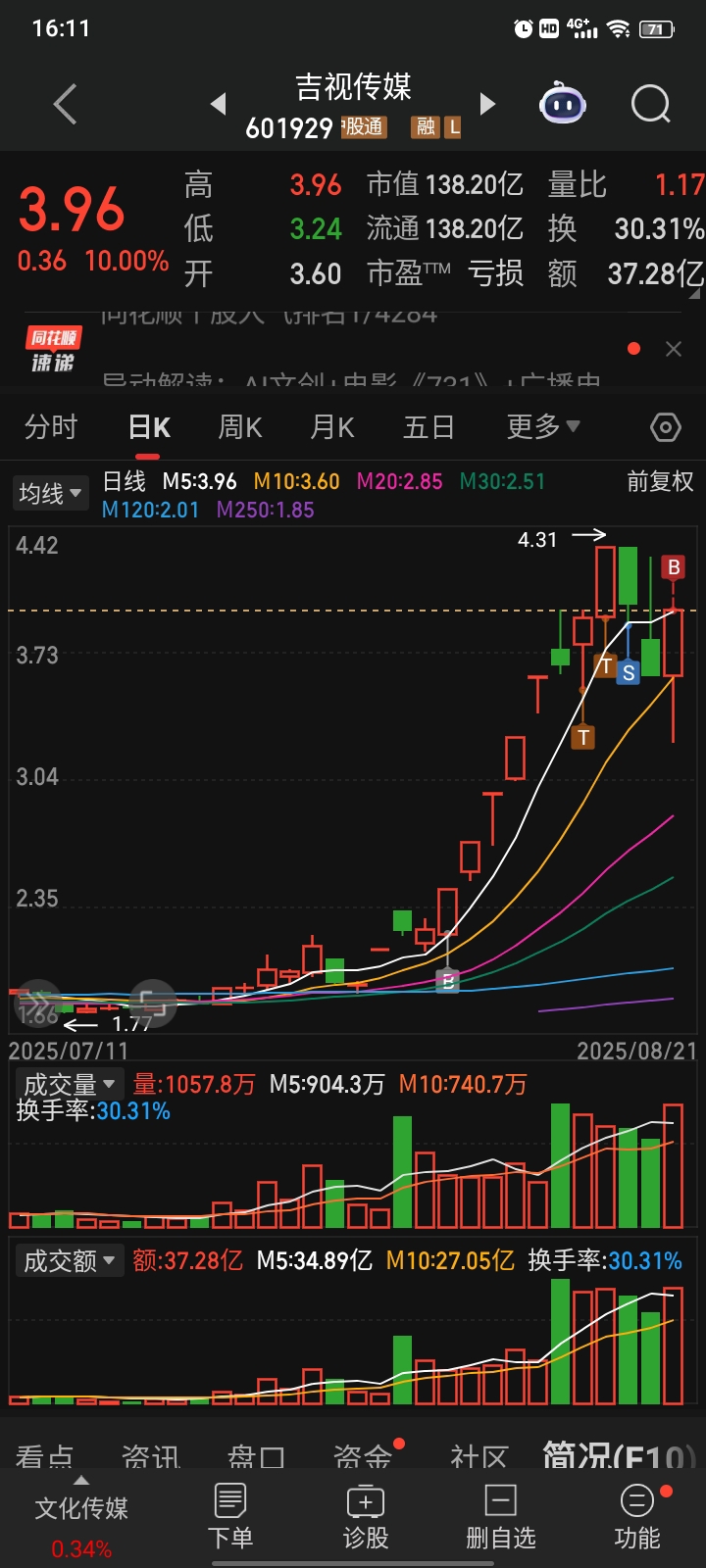The height and width of the screenshot is (1568, 706).
Task: Tap the 16:11 status bar clock
Action: coord(61,28)
